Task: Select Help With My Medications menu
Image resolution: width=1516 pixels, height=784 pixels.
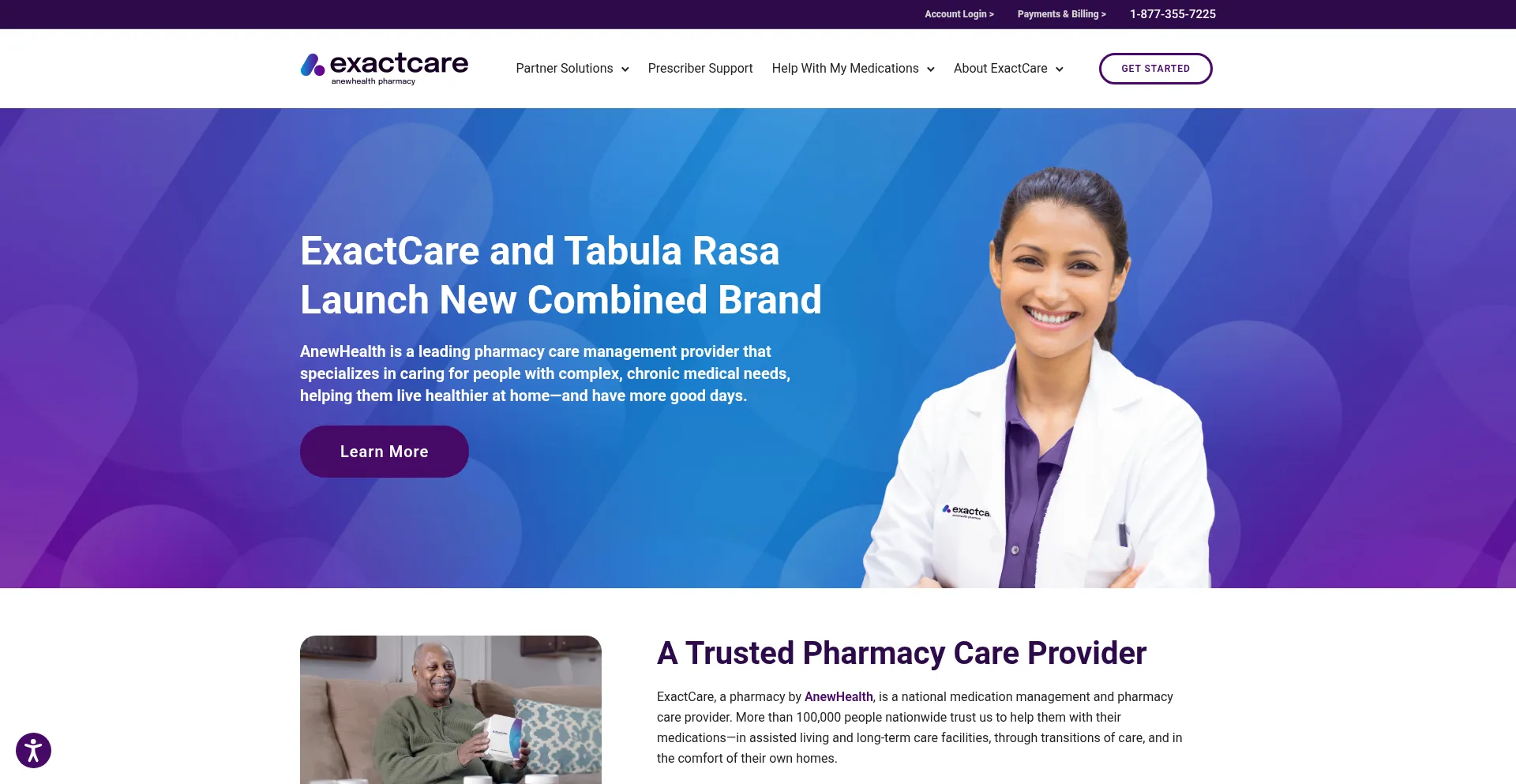Action: (845, 69)
